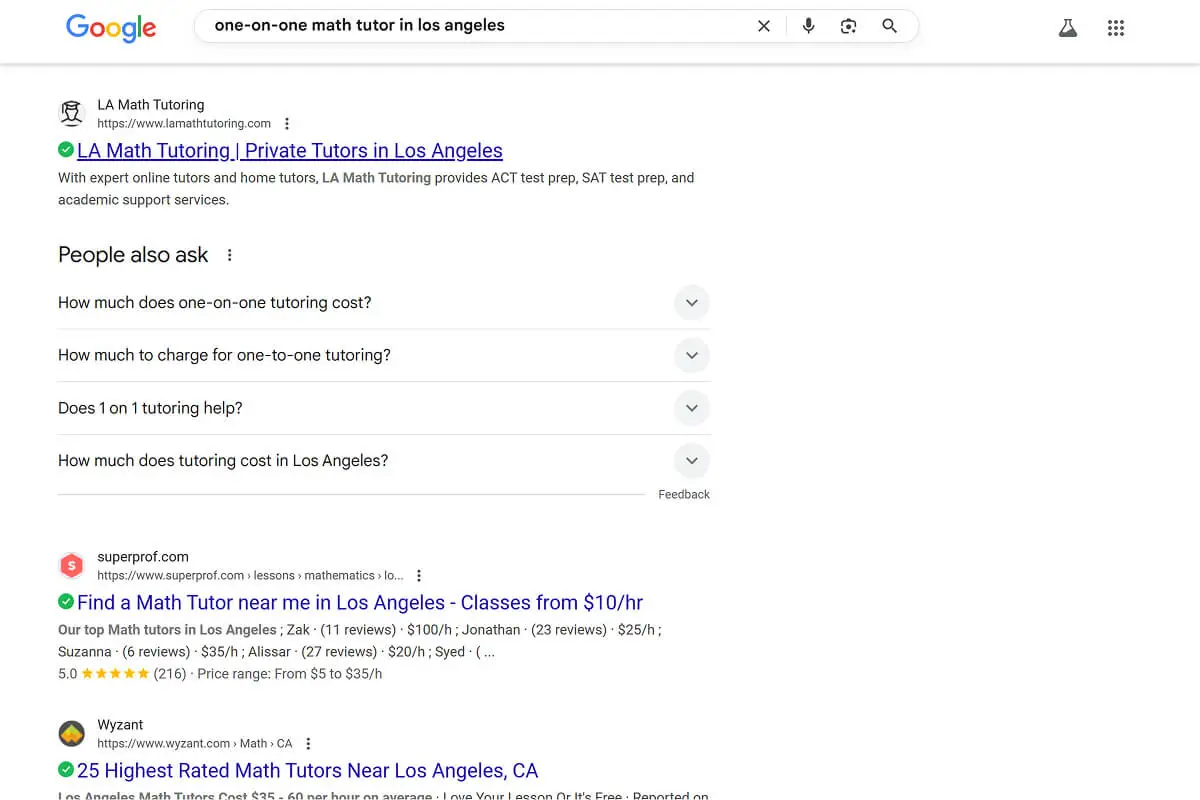Viewport: 1200px width, 800px height.
Task: Visit the Wyzant highest rated tutors result
Action: pyautogui.click(x=307, y=770)
